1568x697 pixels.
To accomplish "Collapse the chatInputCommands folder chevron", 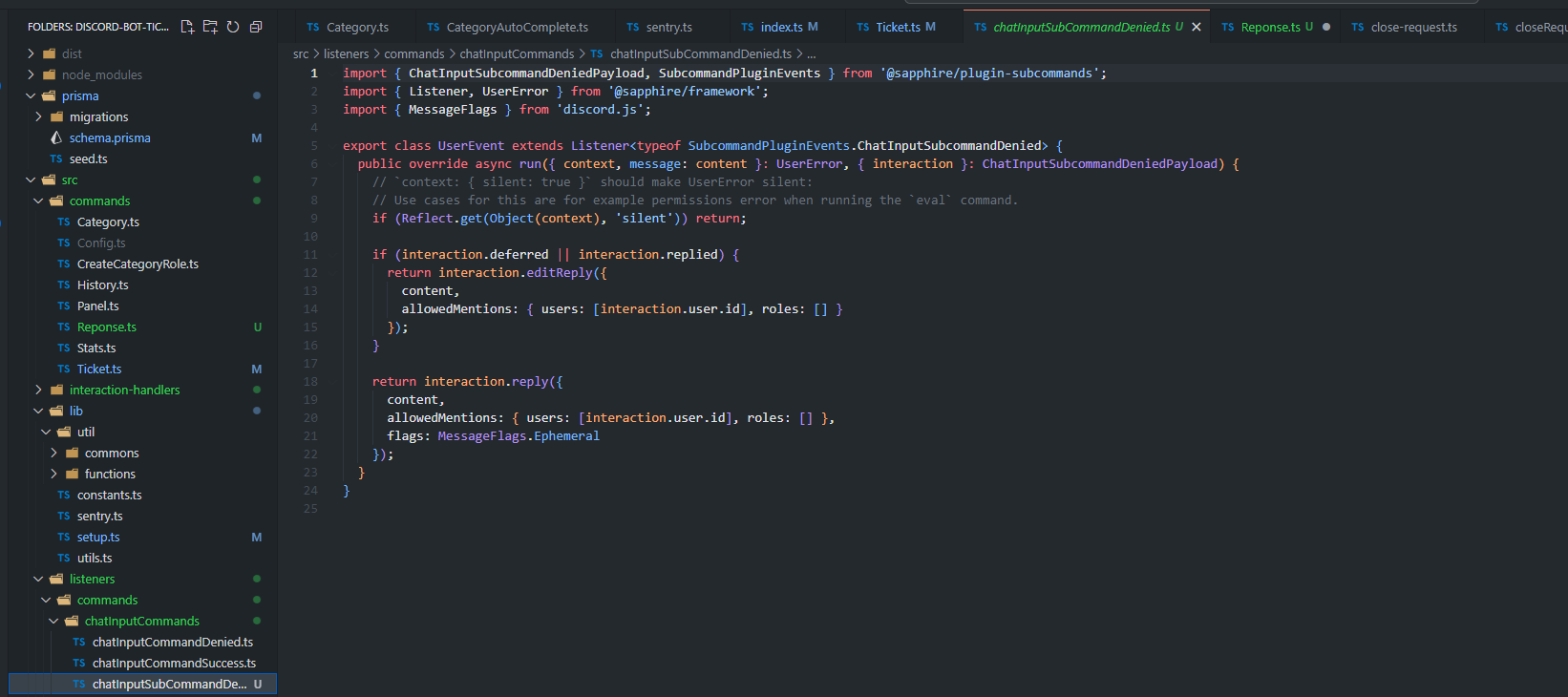I will tap(53, 621).
